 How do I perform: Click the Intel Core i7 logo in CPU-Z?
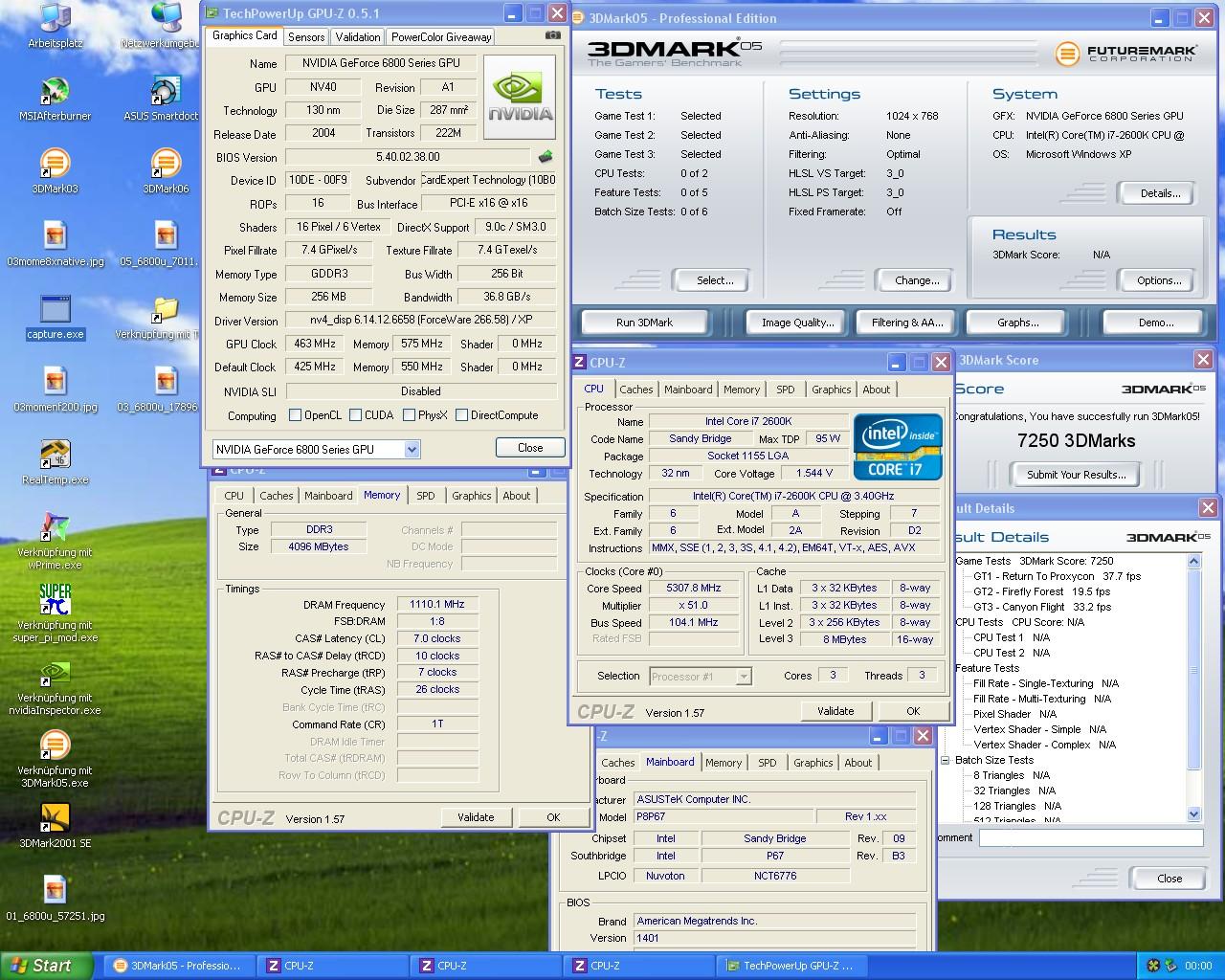coord(898,446)
